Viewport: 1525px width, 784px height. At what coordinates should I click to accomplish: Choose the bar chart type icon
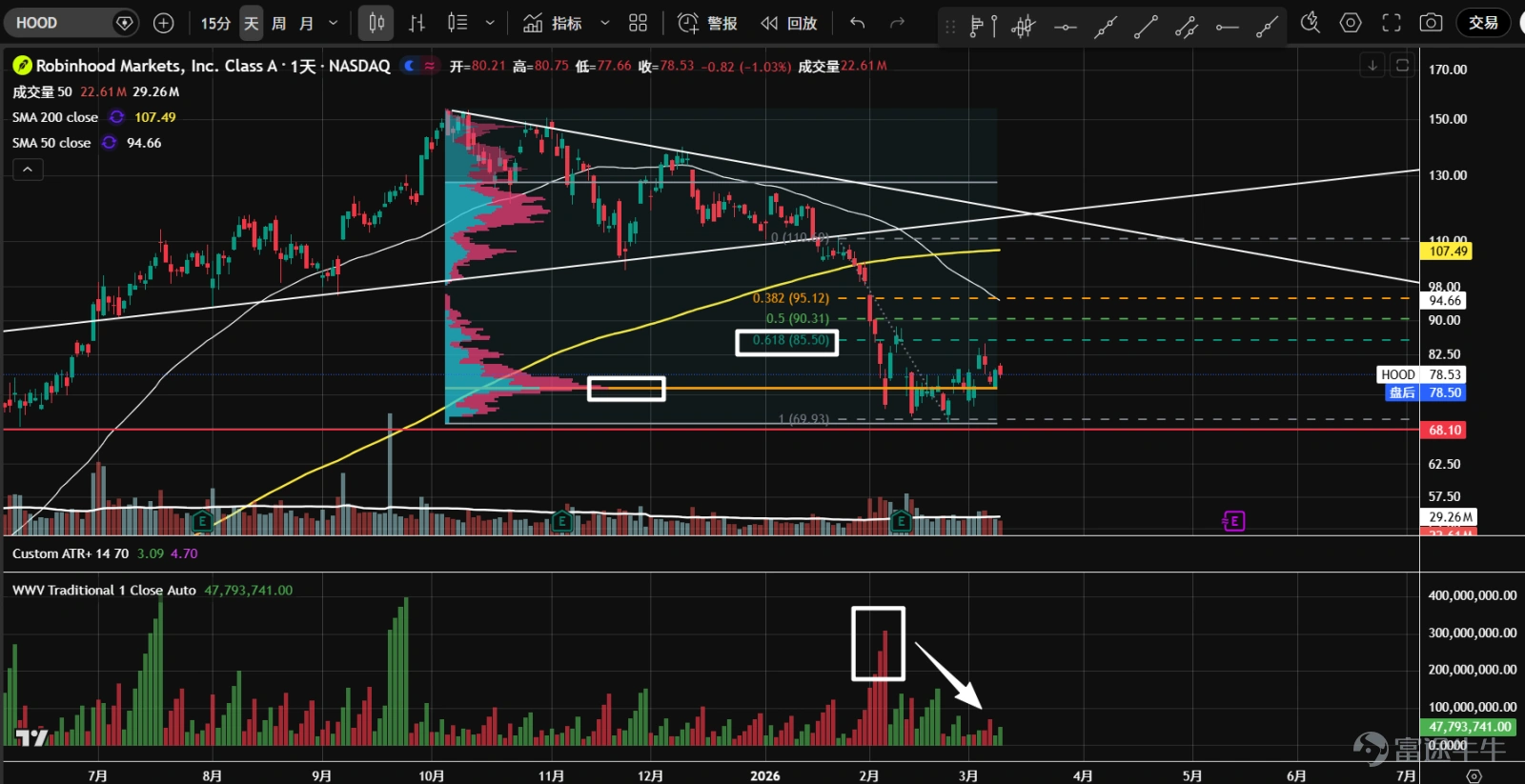pos(417,23)
